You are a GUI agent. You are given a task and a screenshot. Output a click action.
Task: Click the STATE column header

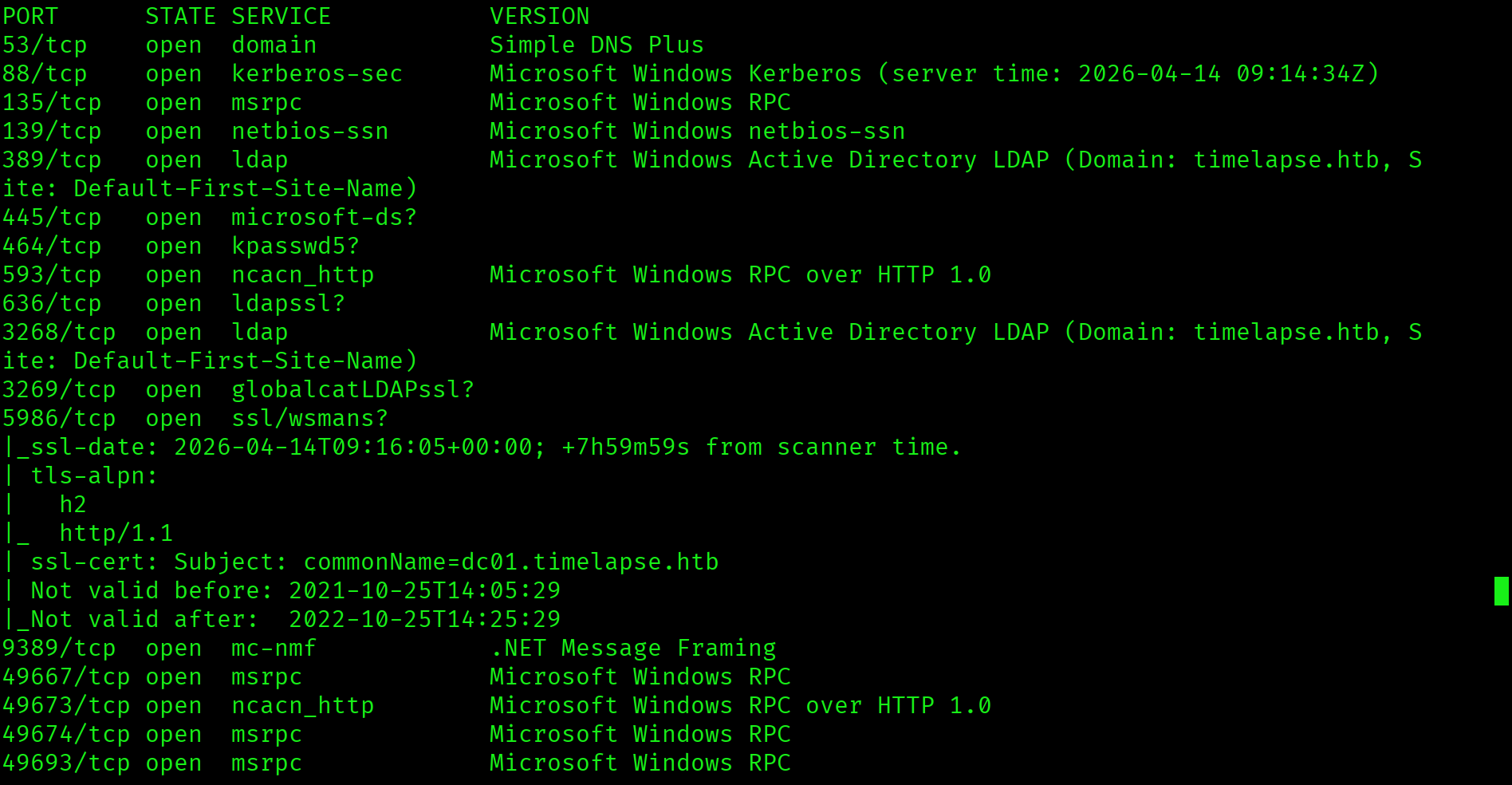[180, 16]
